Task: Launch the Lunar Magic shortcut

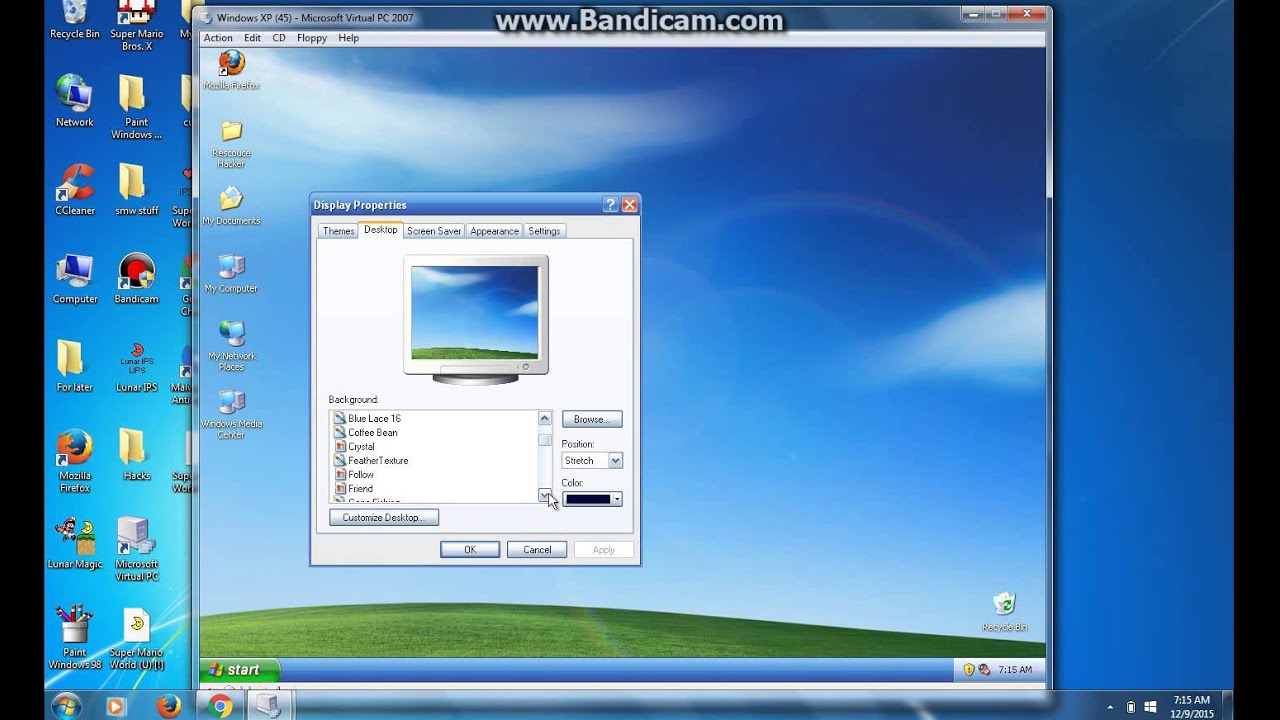Action: pos(75,543)
